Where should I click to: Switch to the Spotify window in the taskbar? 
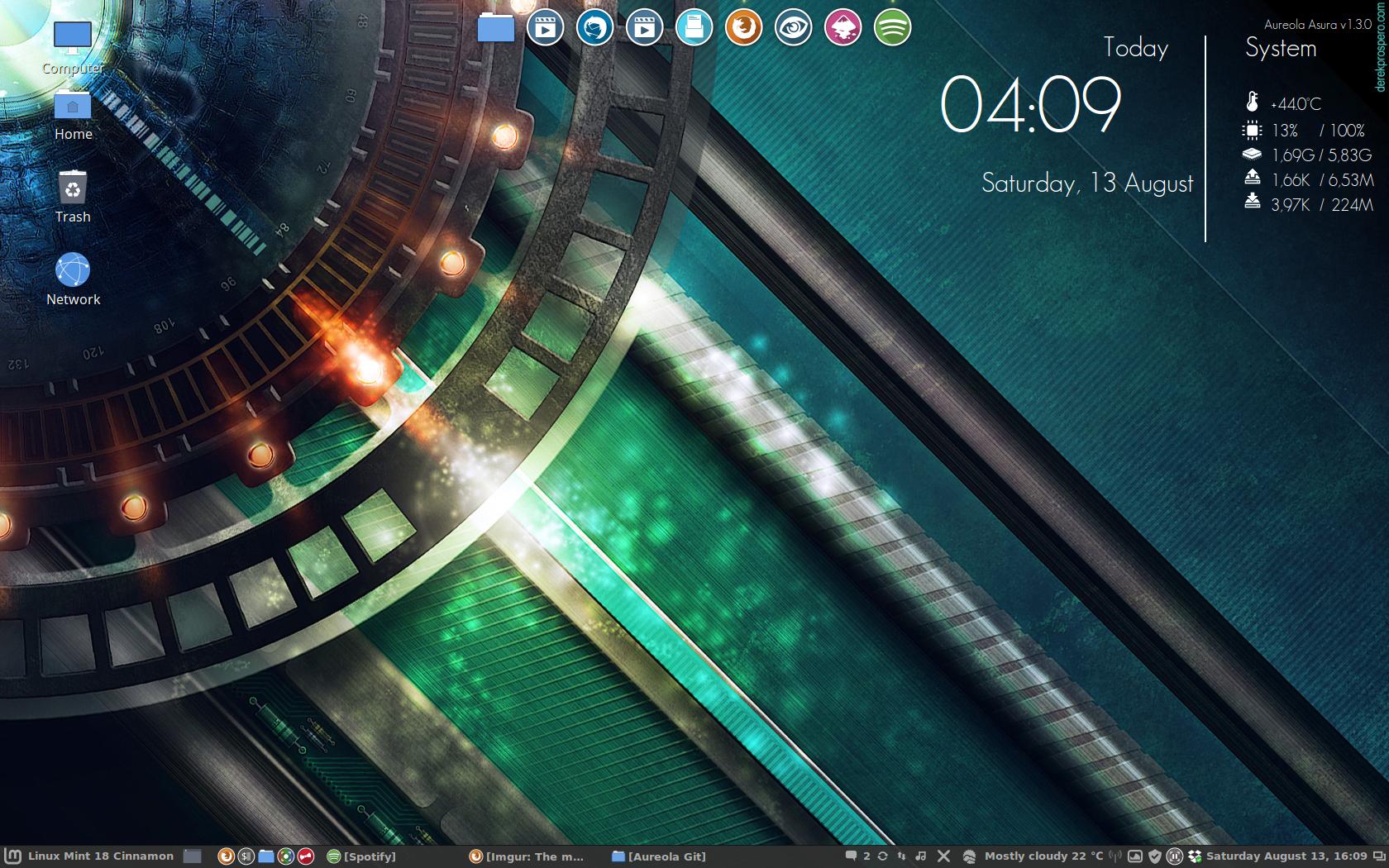(x=361, y=856)
